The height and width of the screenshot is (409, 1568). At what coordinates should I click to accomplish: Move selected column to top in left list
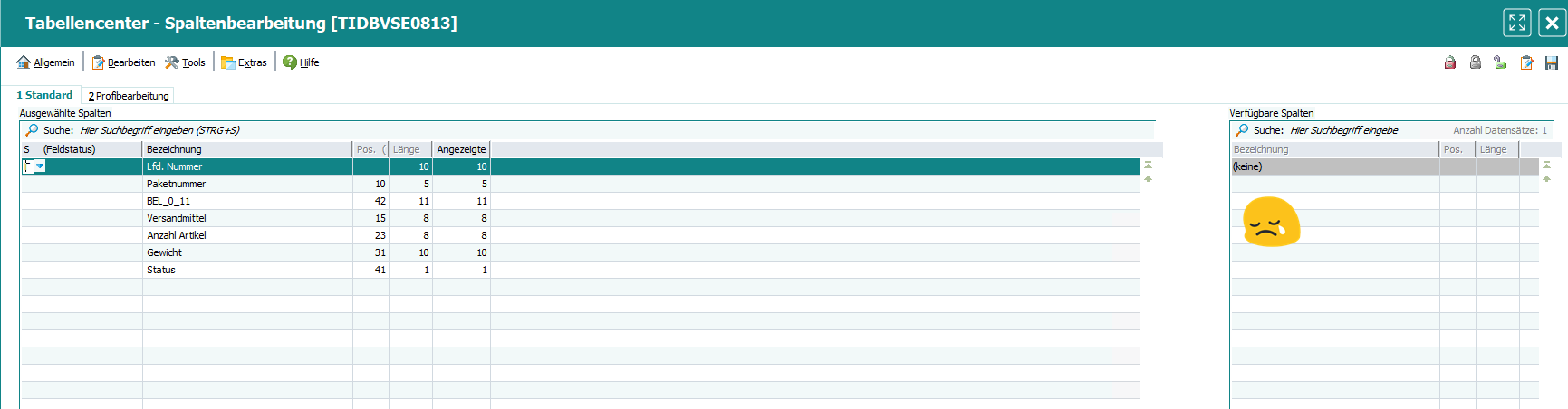(x=1148, y=165)
